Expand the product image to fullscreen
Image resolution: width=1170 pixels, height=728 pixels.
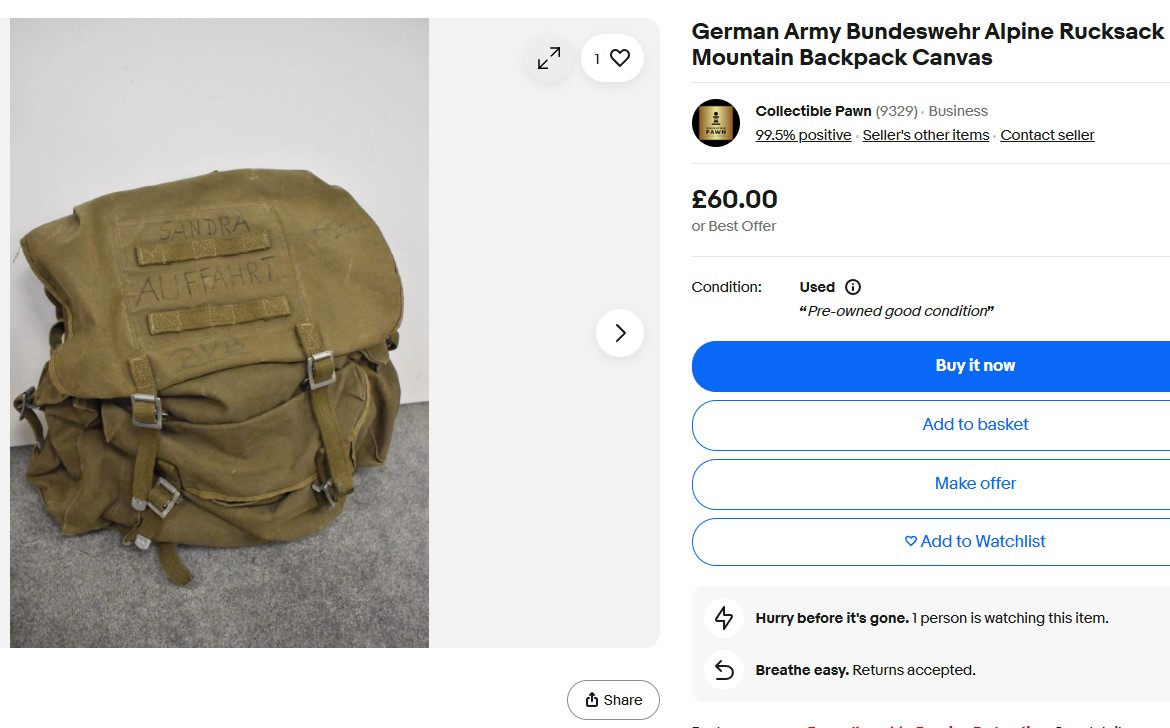[x=549, y=59]
